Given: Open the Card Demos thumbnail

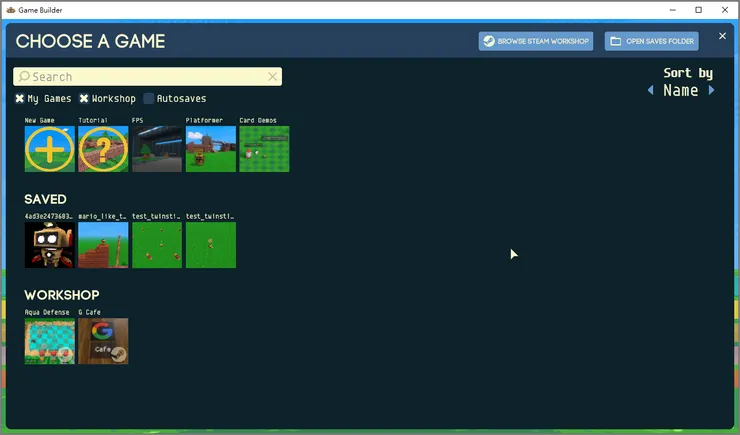Looking at the screenshot, I should click(x=264, y=149).
